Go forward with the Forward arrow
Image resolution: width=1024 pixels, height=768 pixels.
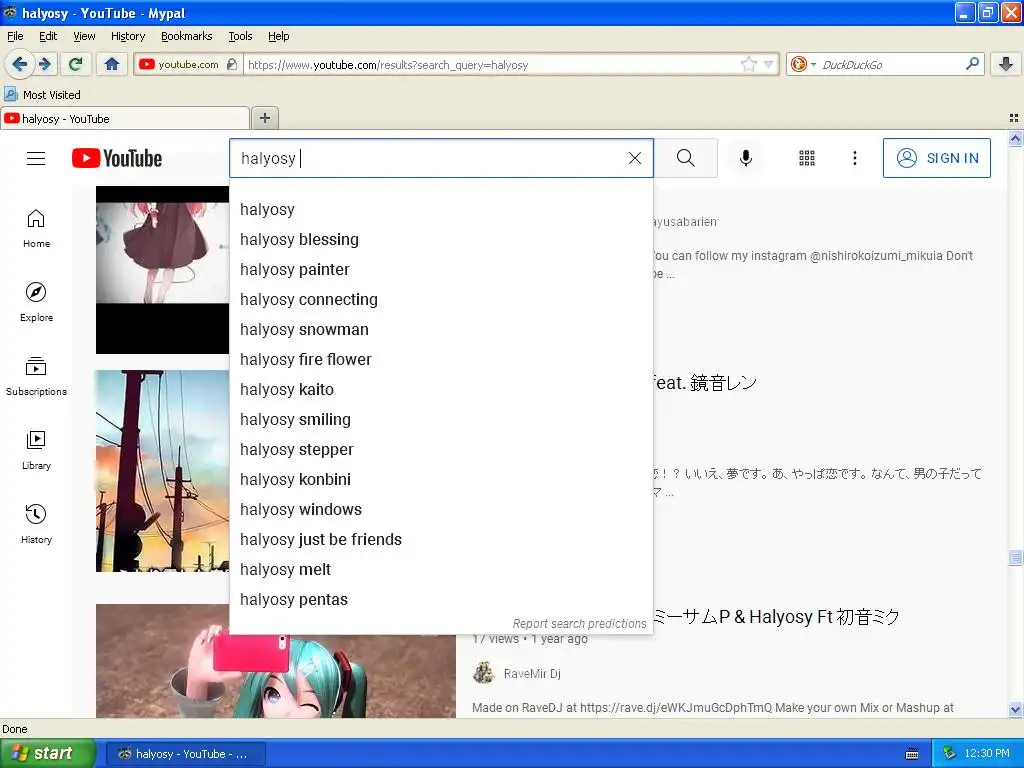tap(44, 64)
